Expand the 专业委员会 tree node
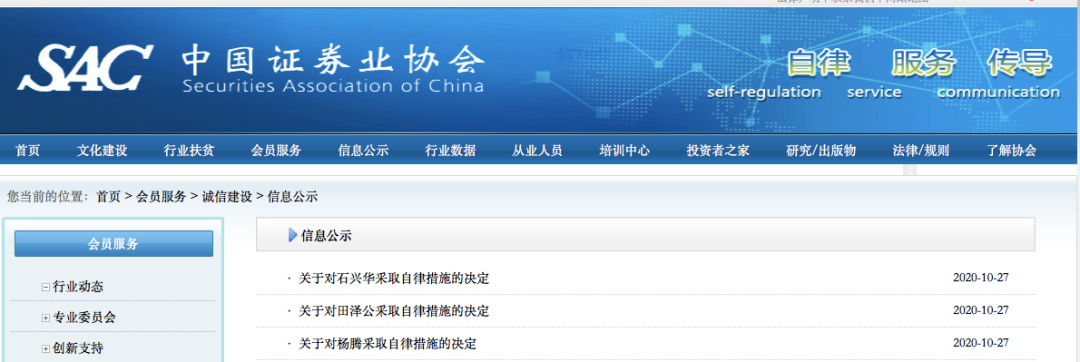 [x=45, y=318]
